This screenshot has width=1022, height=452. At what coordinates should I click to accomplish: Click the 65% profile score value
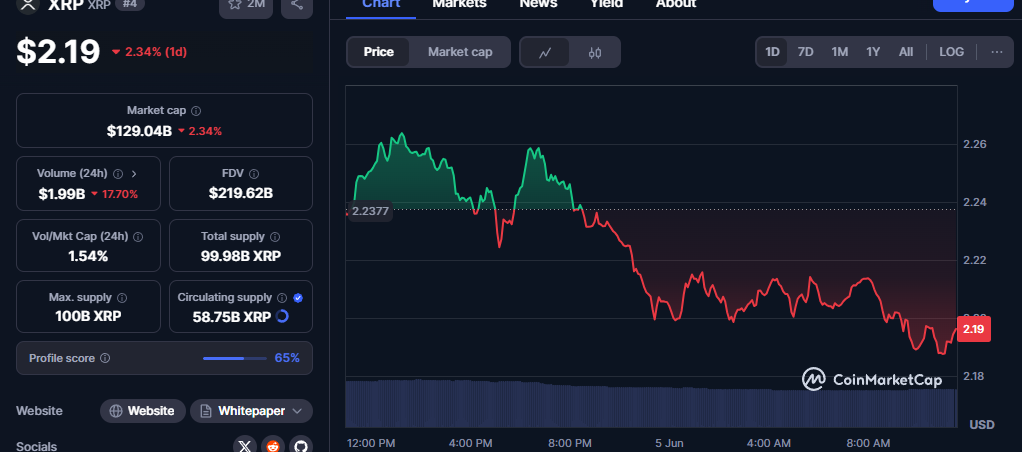click(287, 358)
